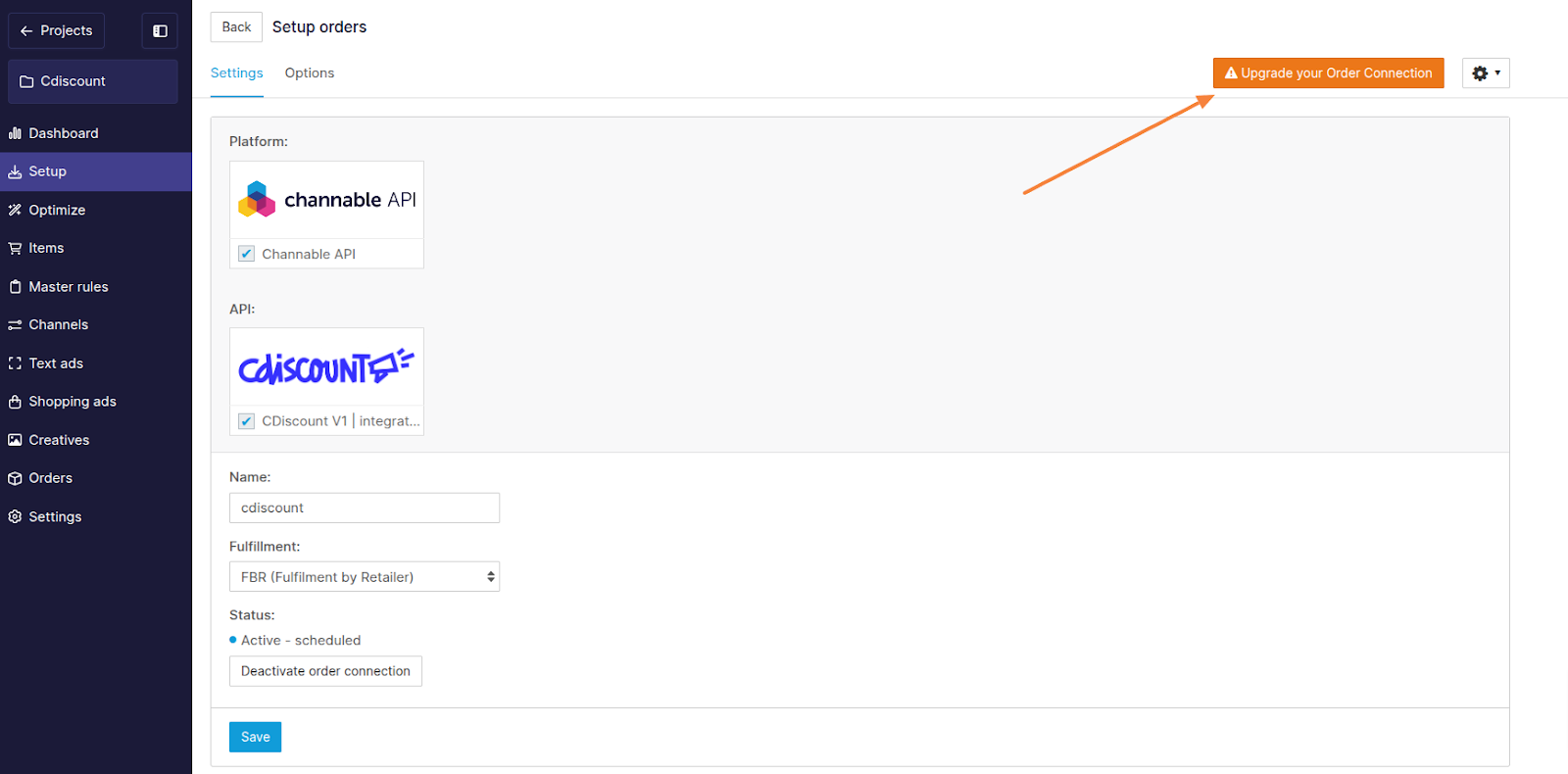This screenshot has height=774, width=1568.
Task: Select the Settings tab
Action: [237, 73]
